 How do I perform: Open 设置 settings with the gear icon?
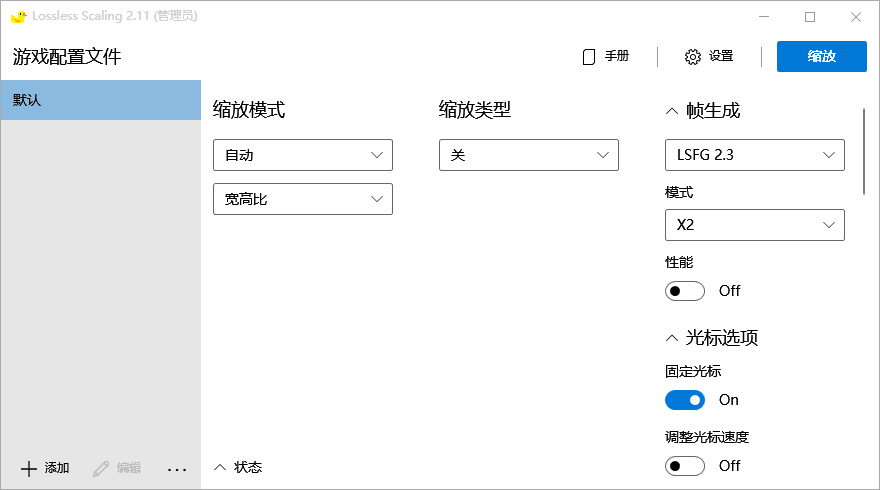pos(709,56)
